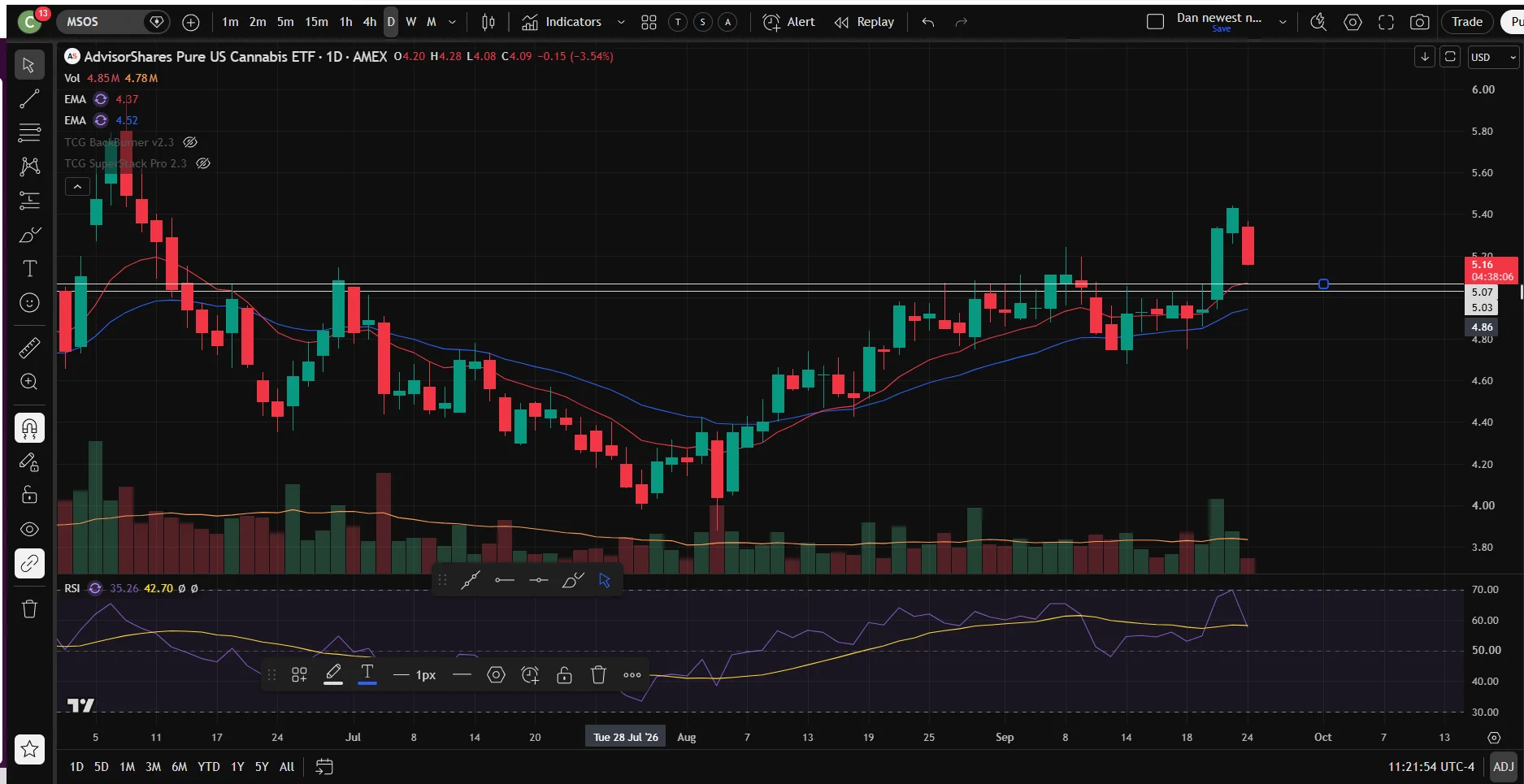Show the TCG SuperStack Pro 2.3 indicator
Viewport: 1524px width, 784px height.
(203, 163)
